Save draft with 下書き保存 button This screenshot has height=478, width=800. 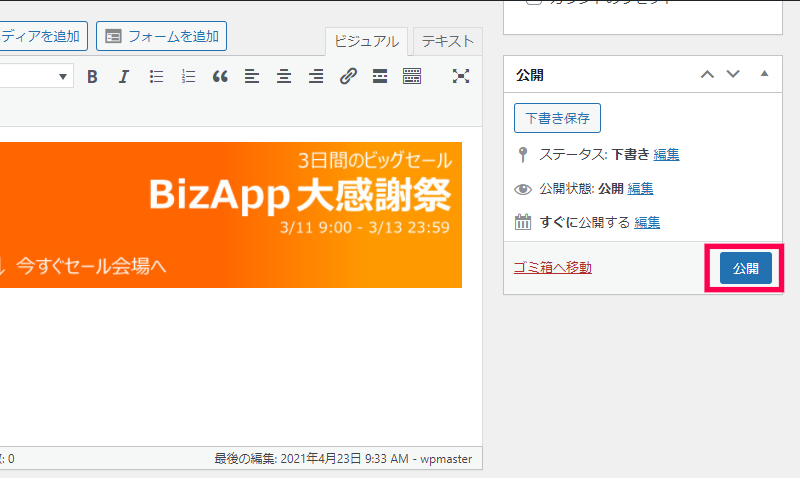pos(557,118)
